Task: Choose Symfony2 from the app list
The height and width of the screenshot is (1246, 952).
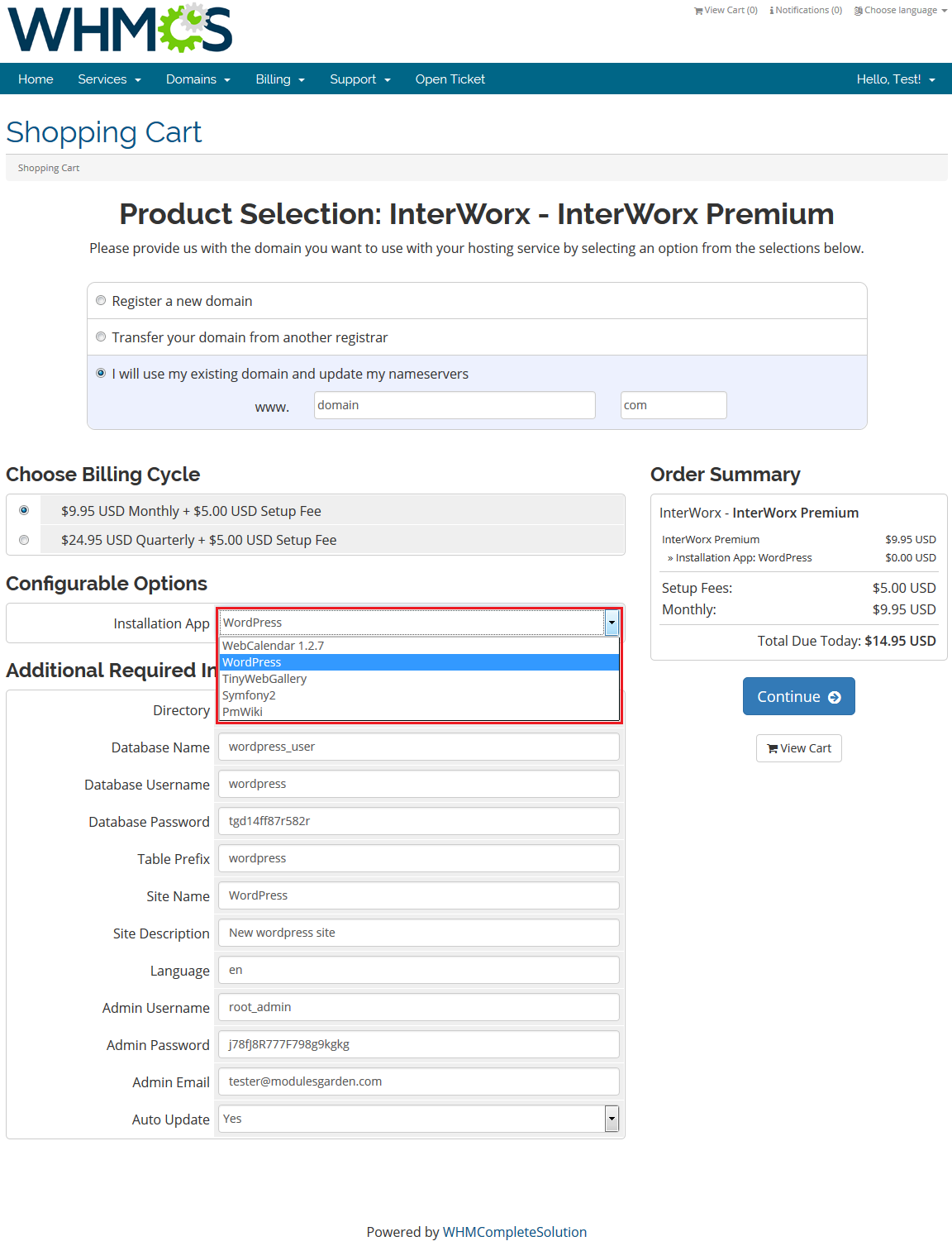Action: [419, 695]
